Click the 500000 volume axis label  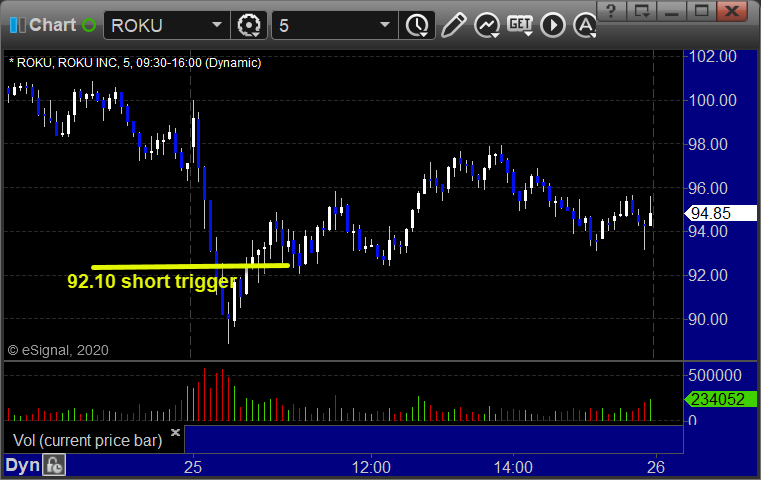[715, 375]
